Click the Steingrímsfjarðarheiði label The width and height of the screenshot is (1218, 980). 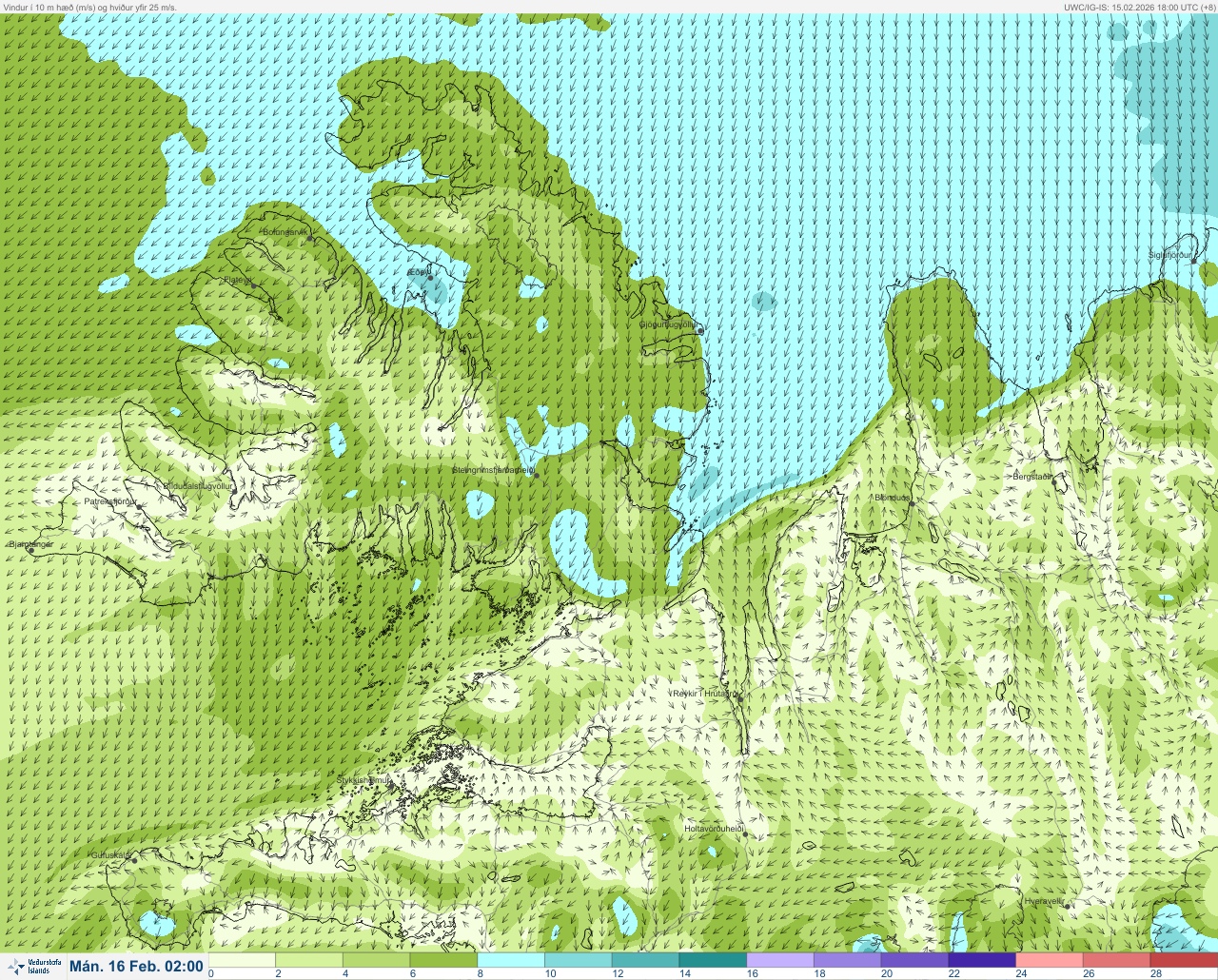pyautogui.click(x=492, y=470)
